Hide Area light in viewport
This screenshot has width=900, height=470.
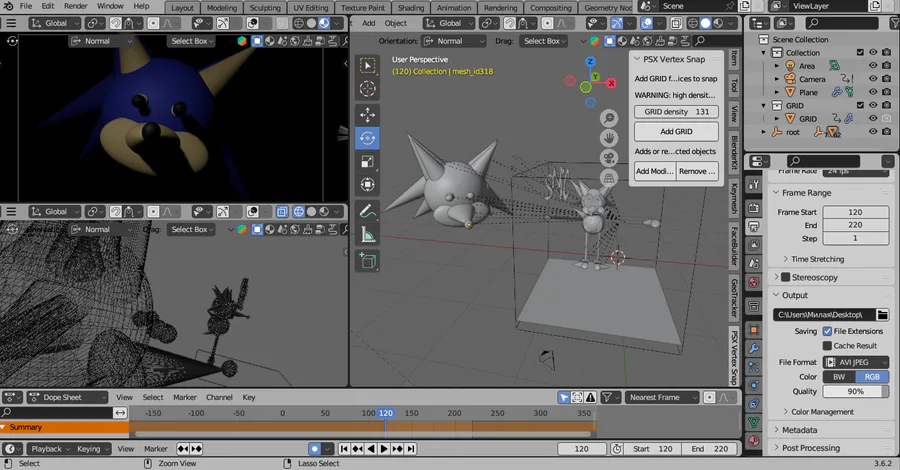873,65
